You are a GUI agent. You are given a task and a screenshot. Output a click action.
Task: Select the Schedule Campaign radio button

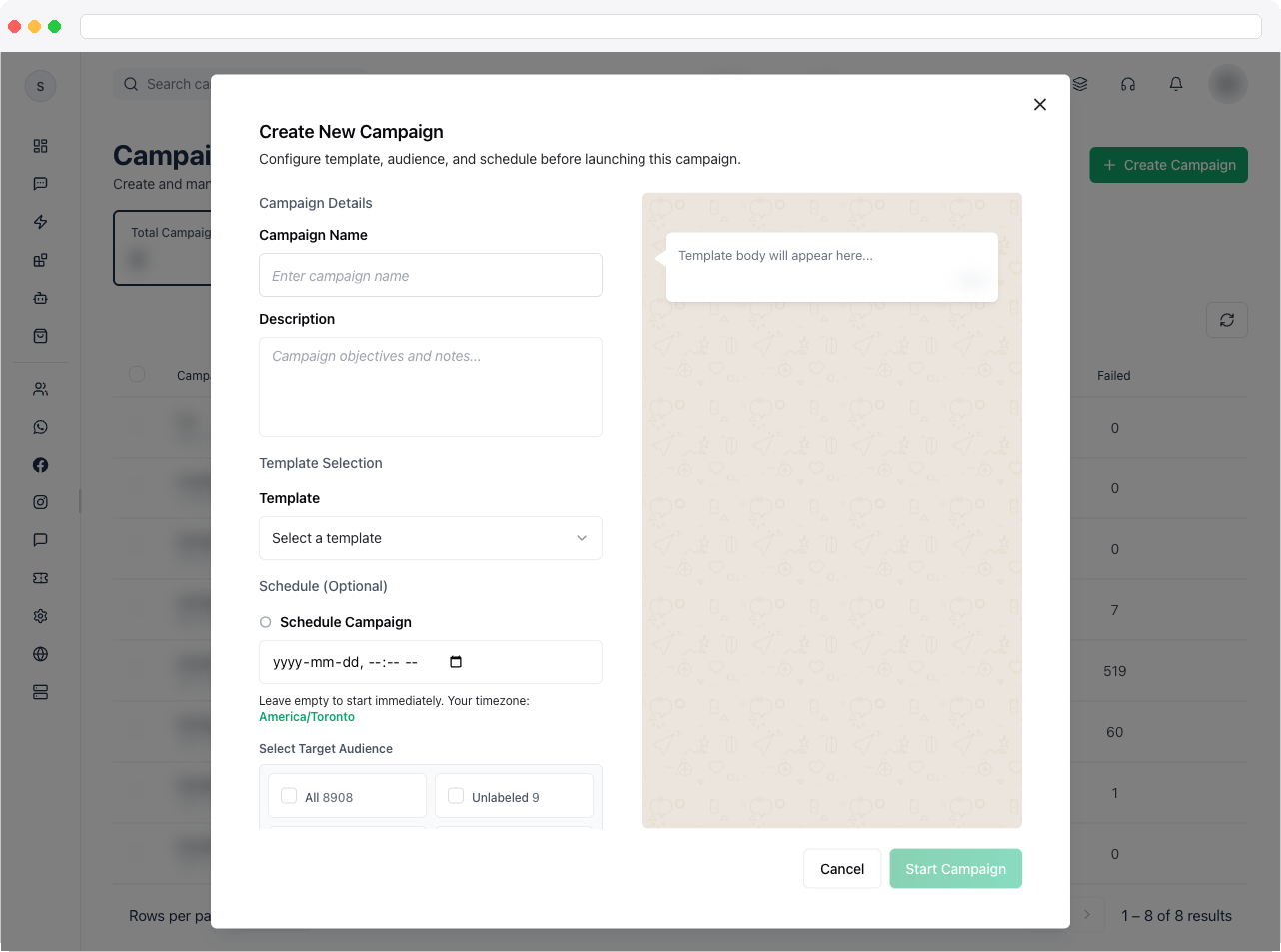(x=266, y=622)
